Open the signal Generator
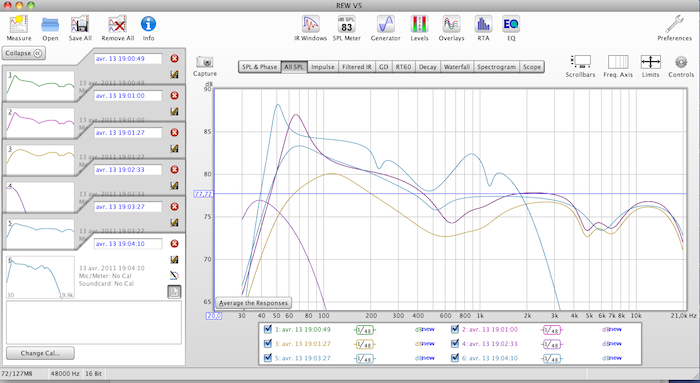The height and width of the screenshot is (383, 700). (385, 24)
